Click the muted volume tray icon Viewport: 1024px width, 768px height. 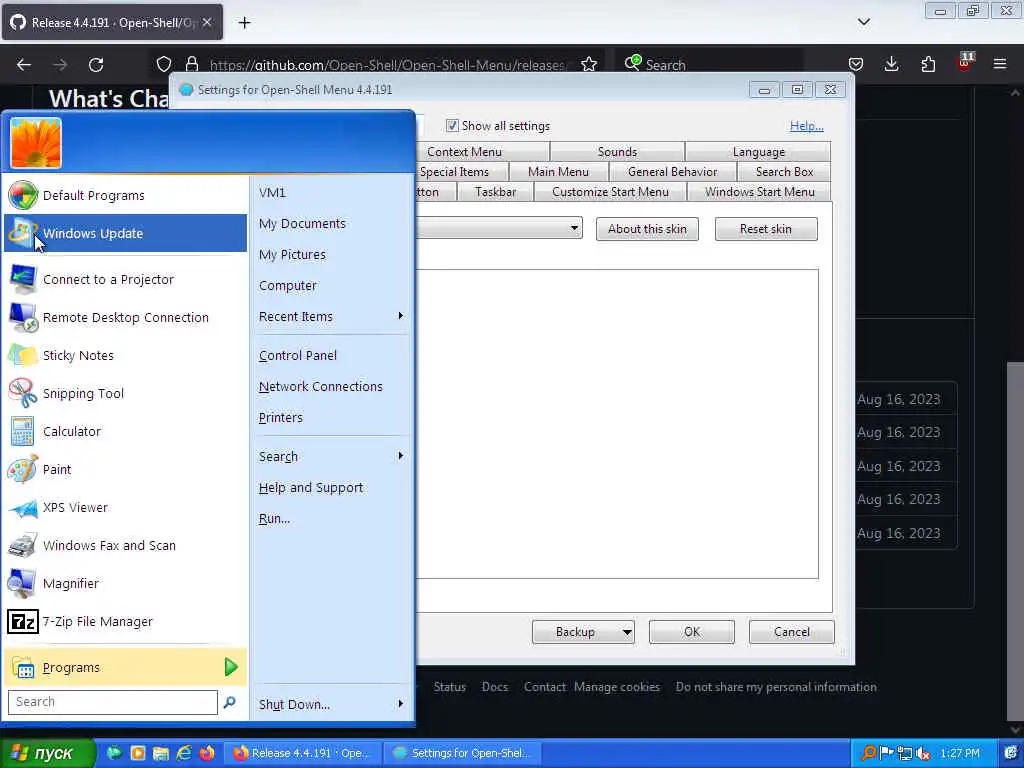(x=923, y=754)
